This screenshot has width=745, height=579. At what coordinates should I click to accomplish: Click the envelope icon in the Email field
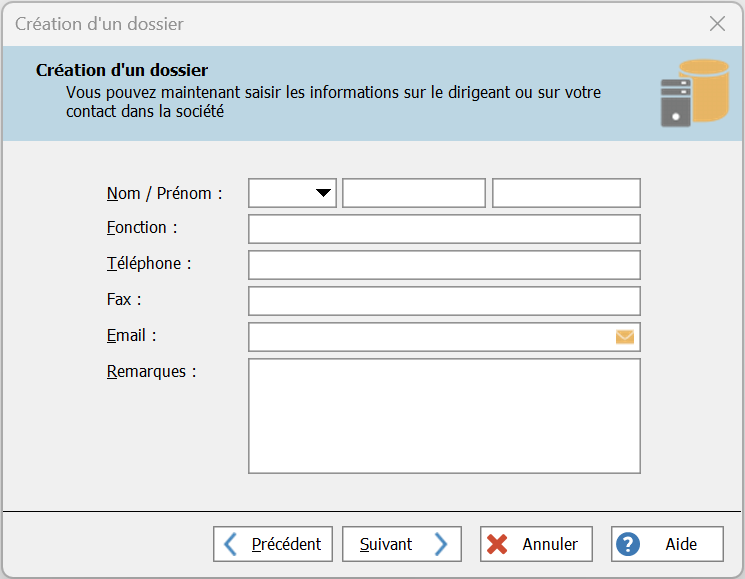(625, 337)
